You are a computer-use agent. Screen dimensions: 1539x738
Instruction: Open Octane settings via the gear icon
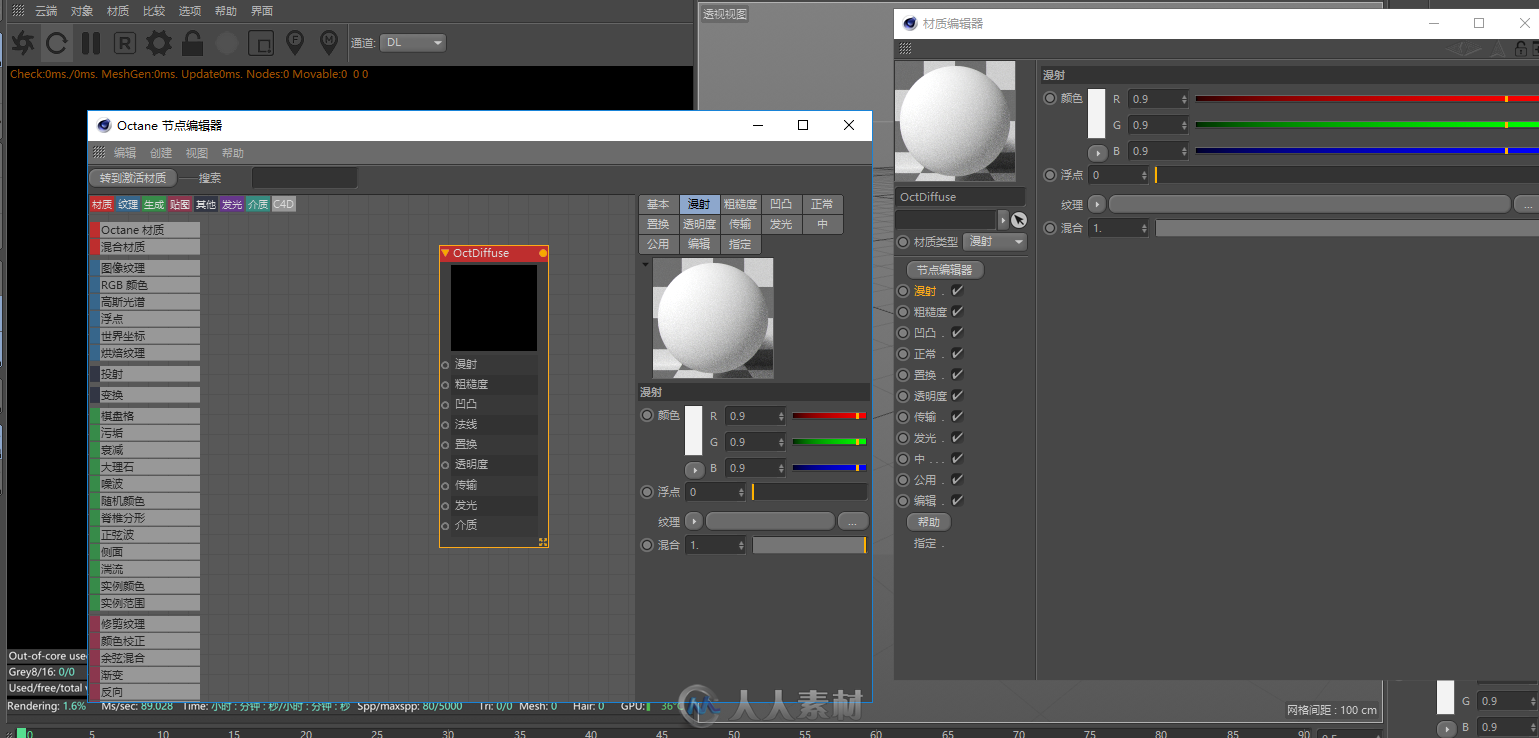[159, 43]
